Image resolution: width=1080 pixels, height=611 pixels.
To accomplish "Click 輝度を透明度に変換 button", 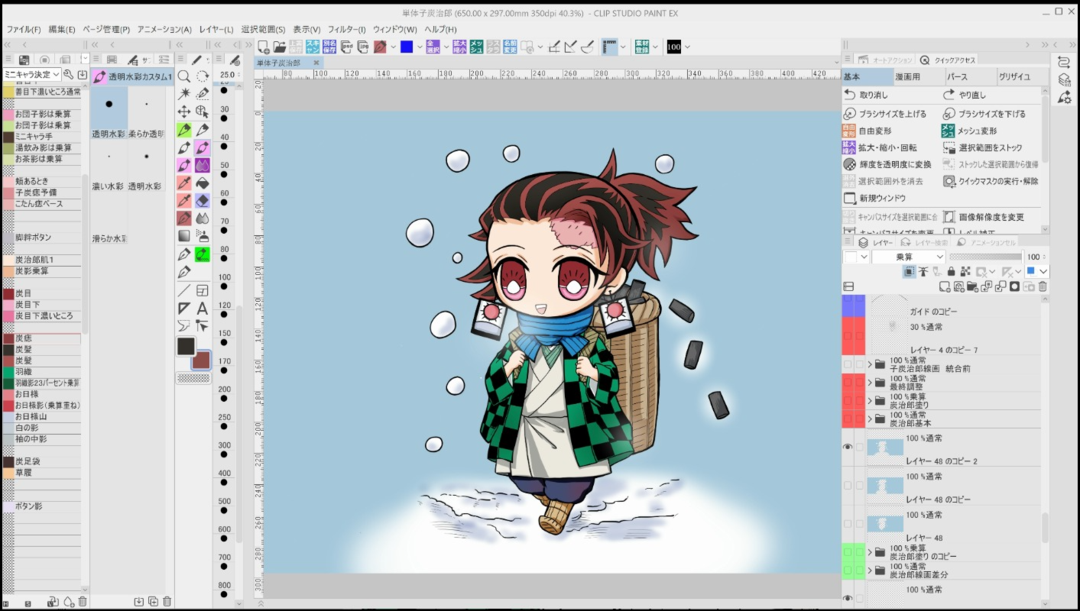I will (888, 164).
